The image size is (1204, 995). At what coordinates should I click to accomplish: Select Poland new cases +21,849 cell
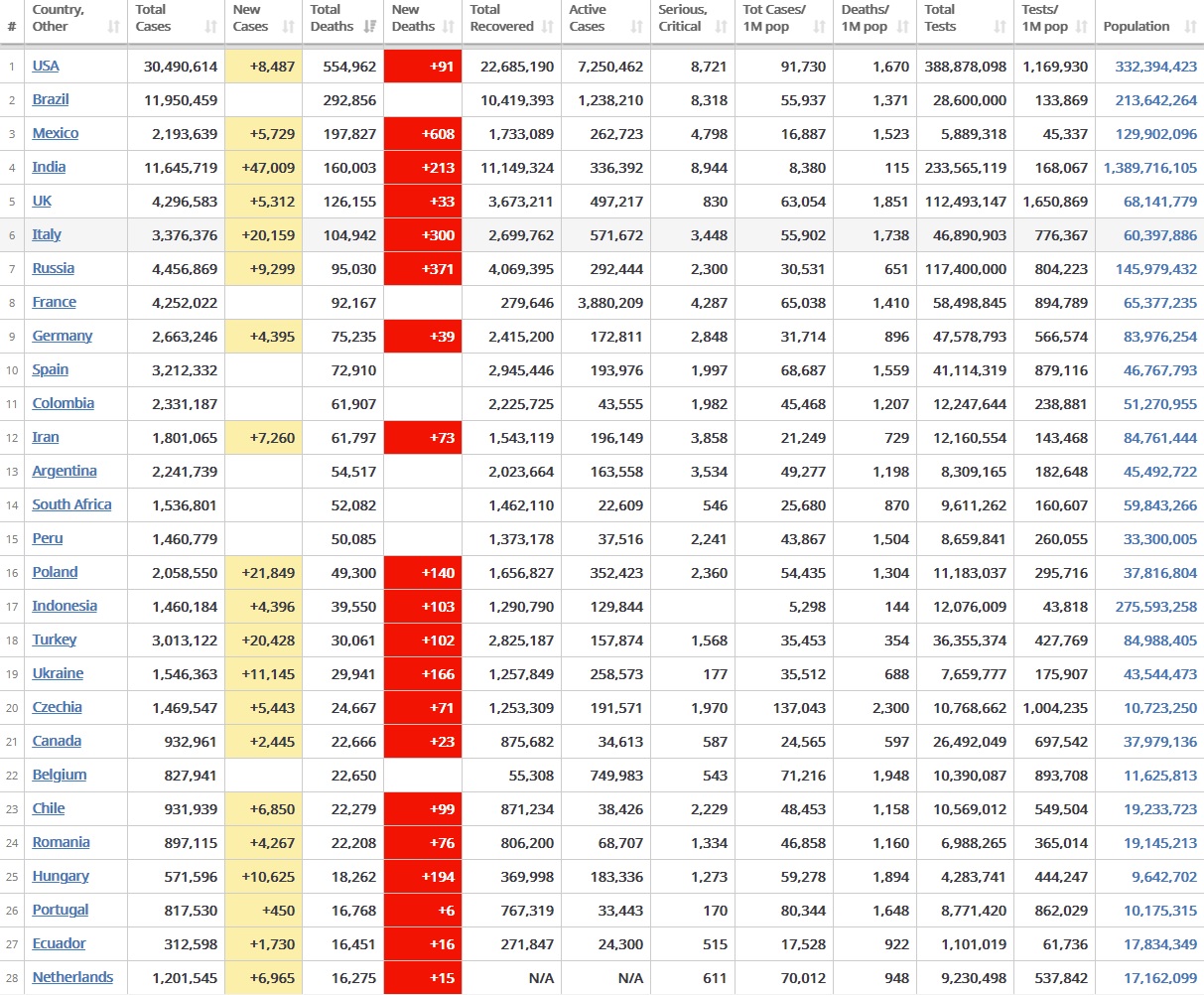pyautogui.click(x=263, y=573)
